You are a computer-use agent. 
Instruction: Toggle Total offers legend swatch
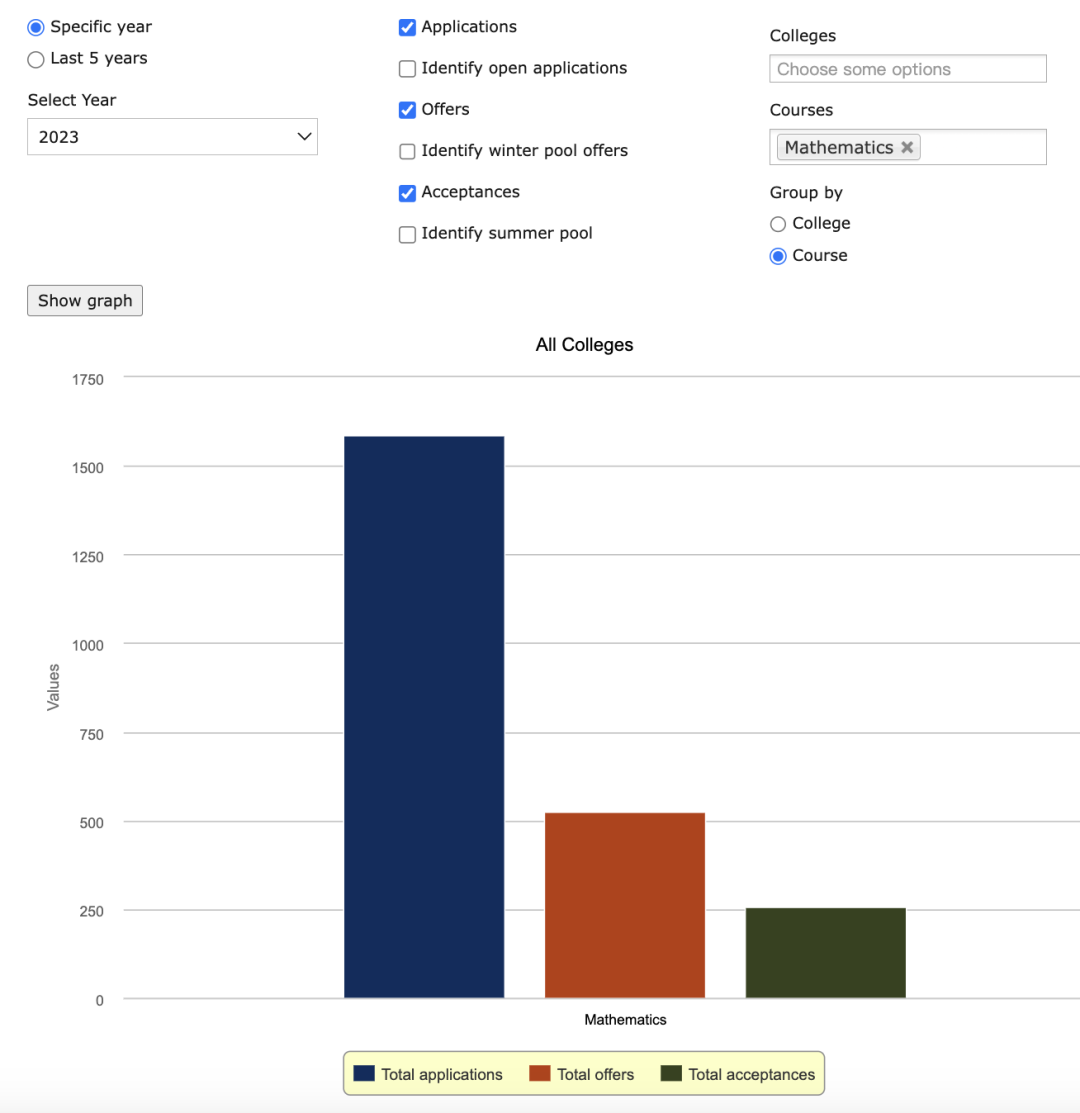click(539, 1073)
